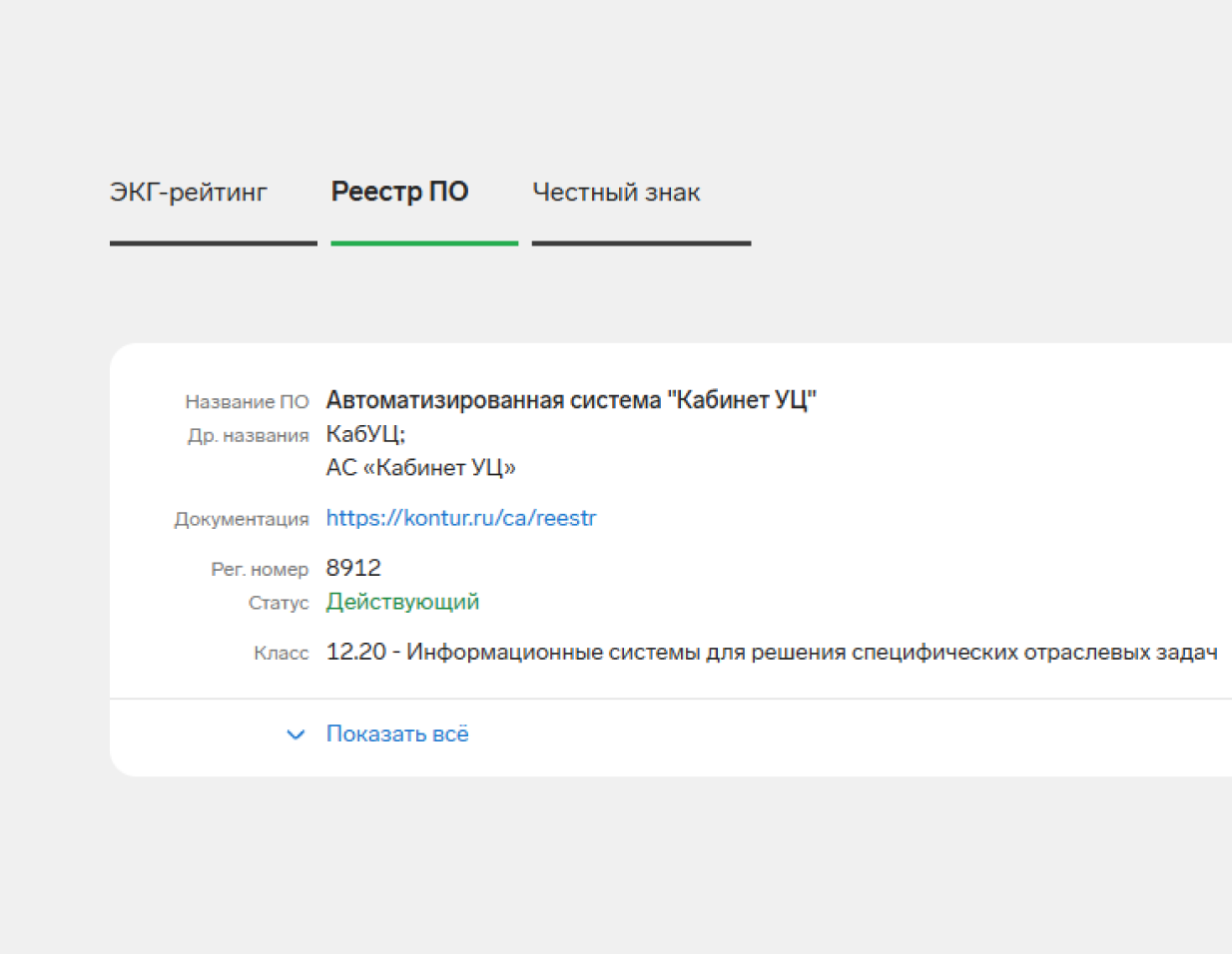Click the dark underline below Честный знак
1232x954 pixels.
pos(641,242)
